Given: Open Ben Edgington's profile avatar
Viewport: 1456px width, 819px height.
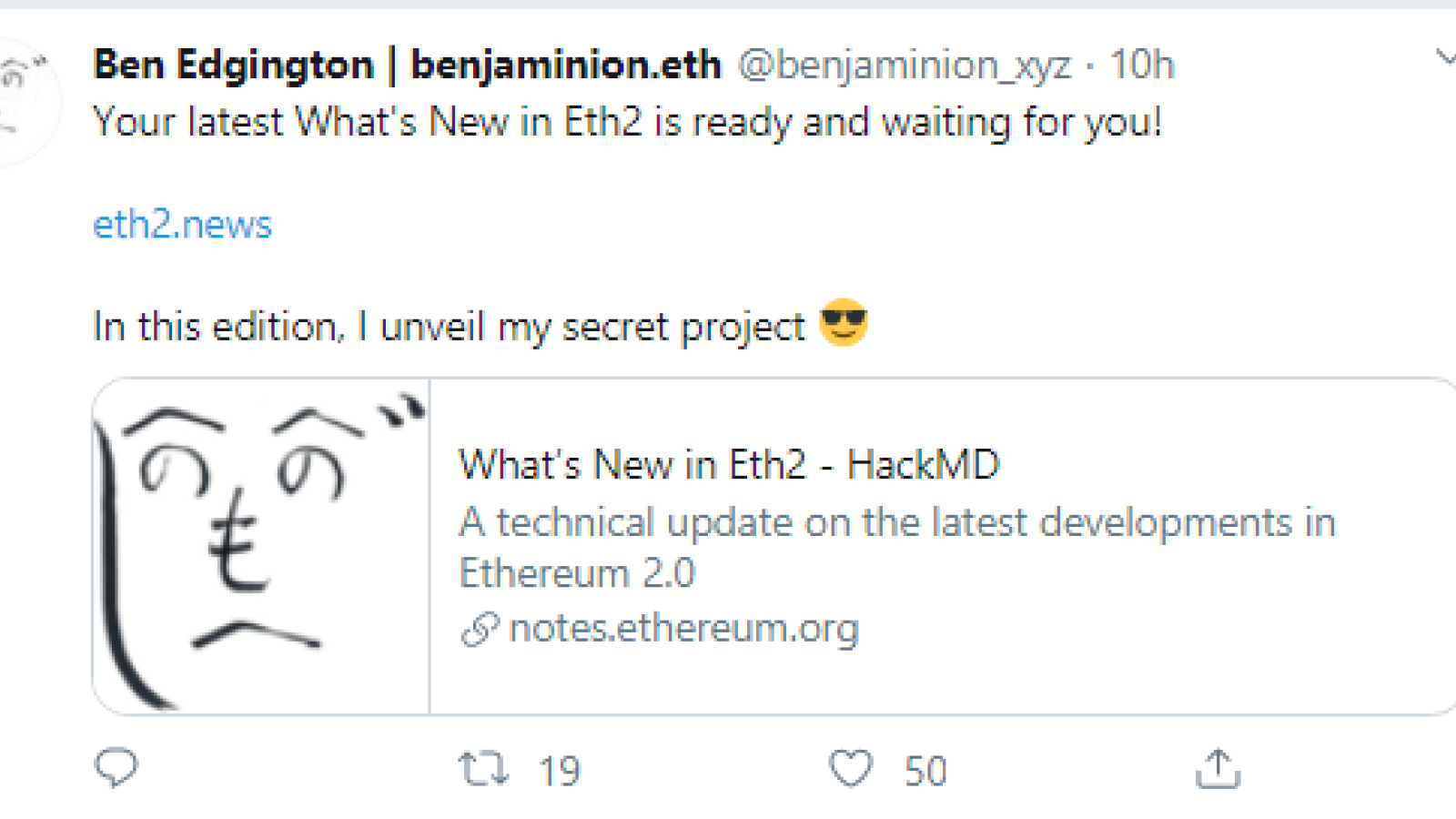Looking at the screenshot, I should click(x=27, y=100).
